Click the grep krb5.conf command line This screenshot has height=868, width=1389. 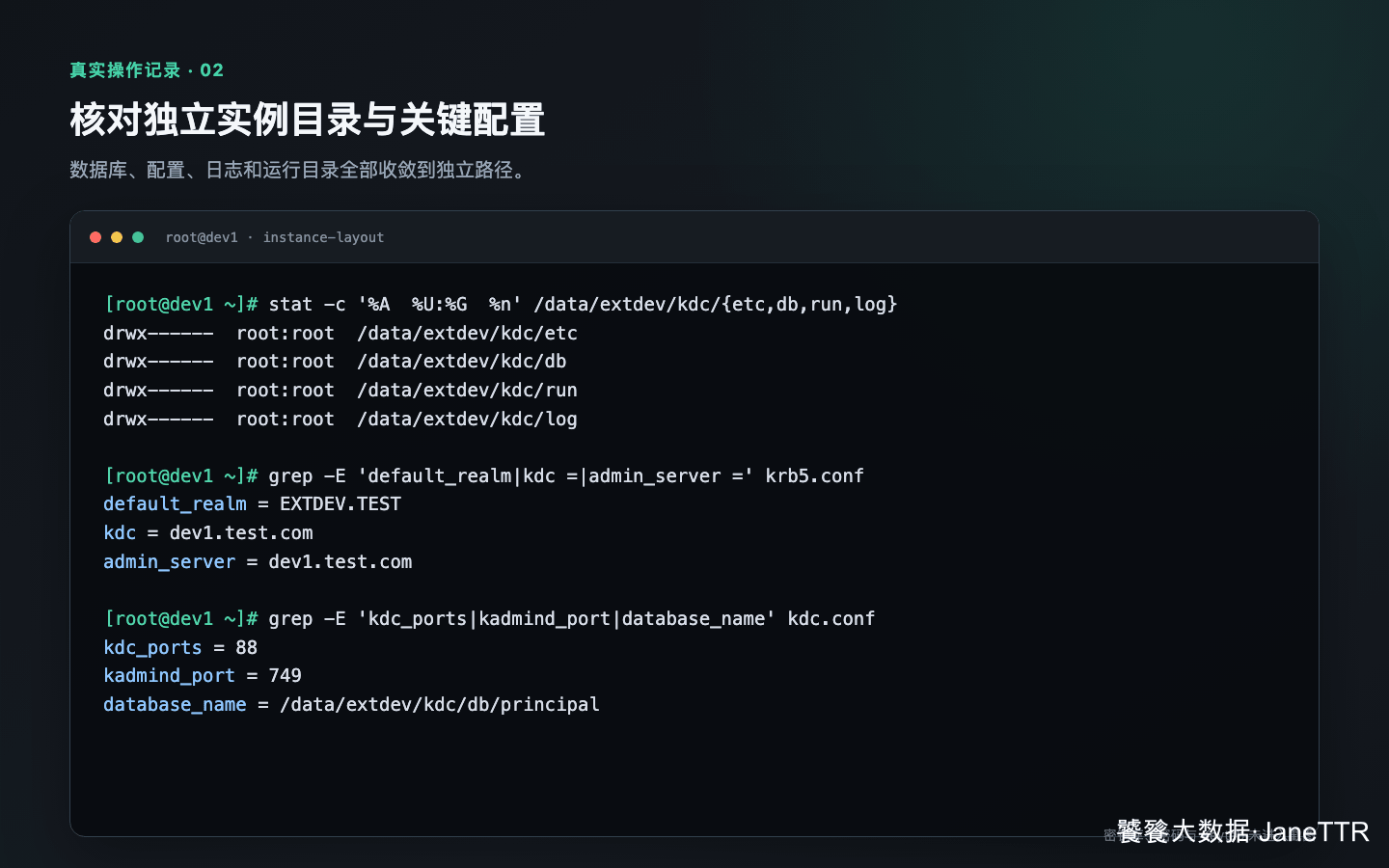[x=484, y=476]
